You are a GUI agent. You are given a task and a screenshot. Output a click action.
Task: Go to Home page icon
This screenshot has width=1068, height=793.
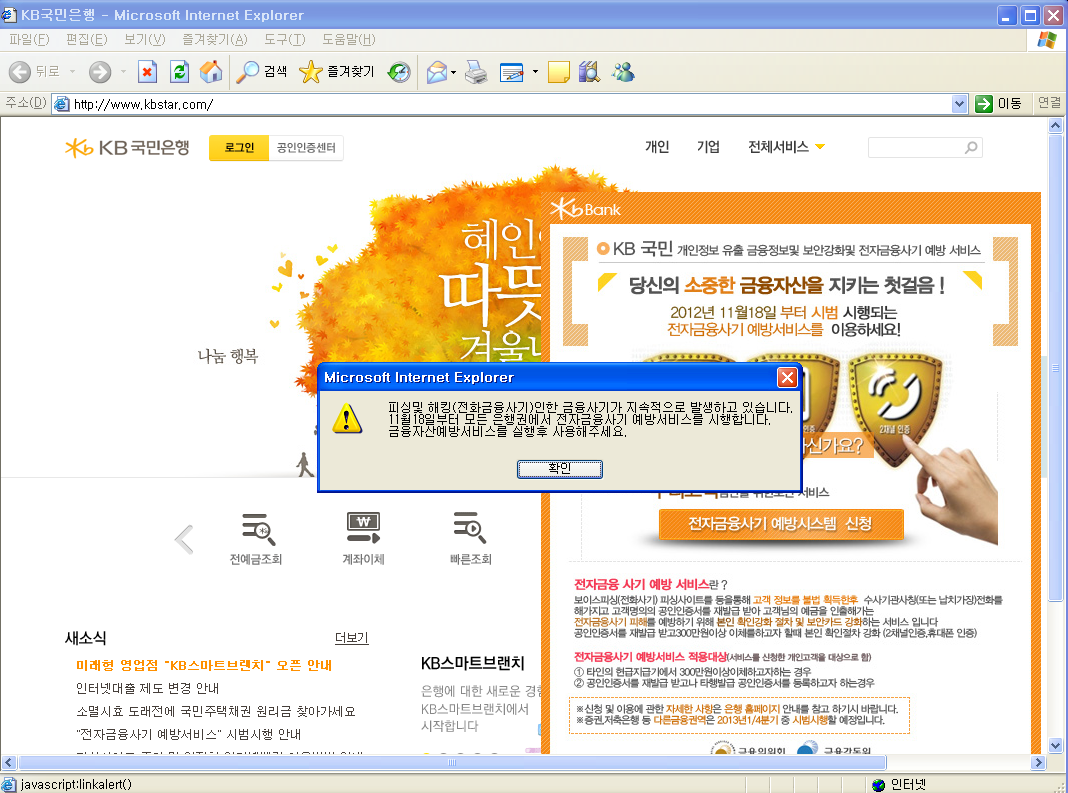(211, 72)
